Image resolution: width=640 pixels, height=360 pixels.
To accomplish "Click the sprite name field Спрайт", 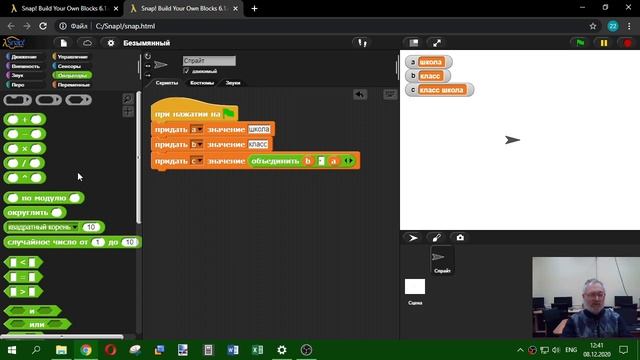I will pyautogui.click(x=209, y=61).
